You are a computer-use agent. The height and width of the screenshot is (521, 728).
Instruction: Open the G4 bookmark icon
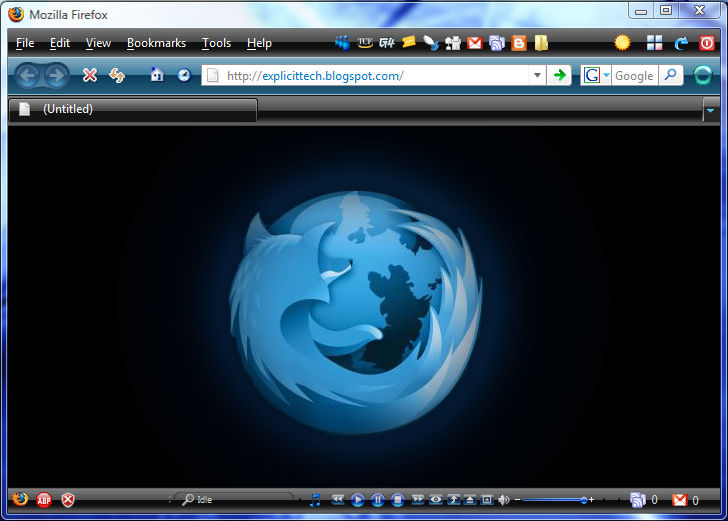pyautogui.click(x=386, y=43)
